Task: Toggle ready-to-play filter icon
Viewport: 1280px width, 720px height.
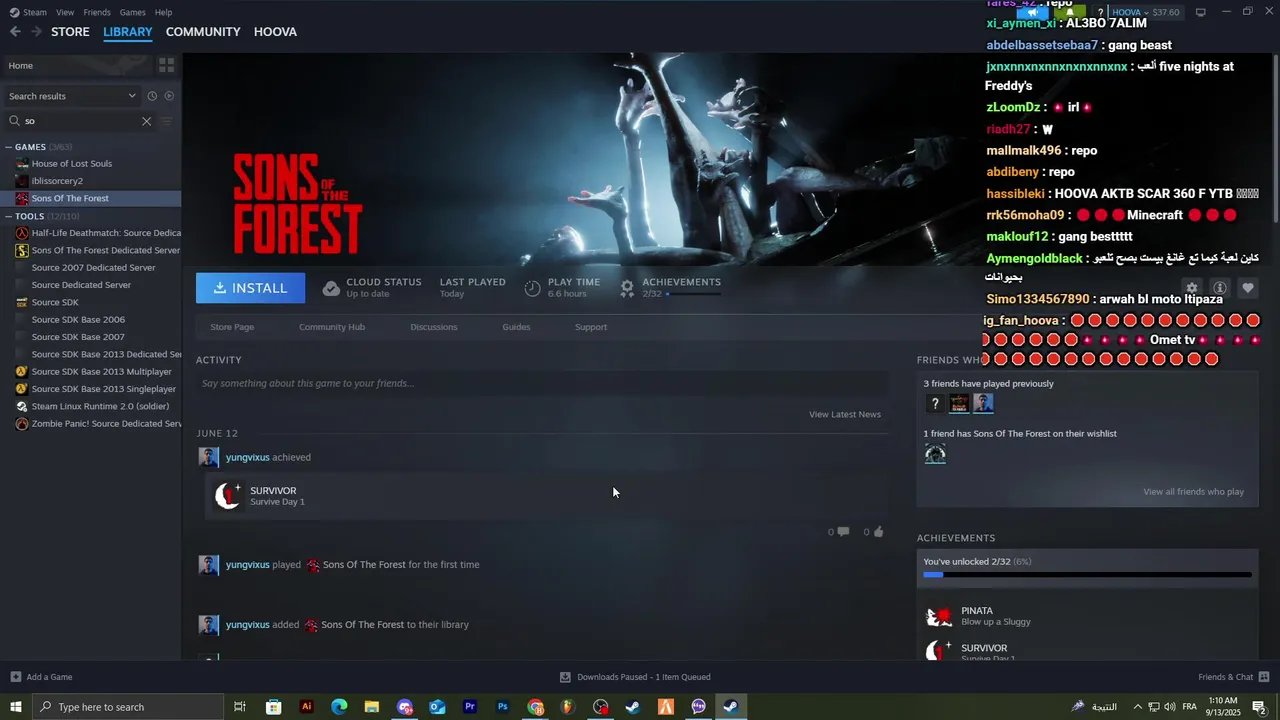Action: (169, 96)
